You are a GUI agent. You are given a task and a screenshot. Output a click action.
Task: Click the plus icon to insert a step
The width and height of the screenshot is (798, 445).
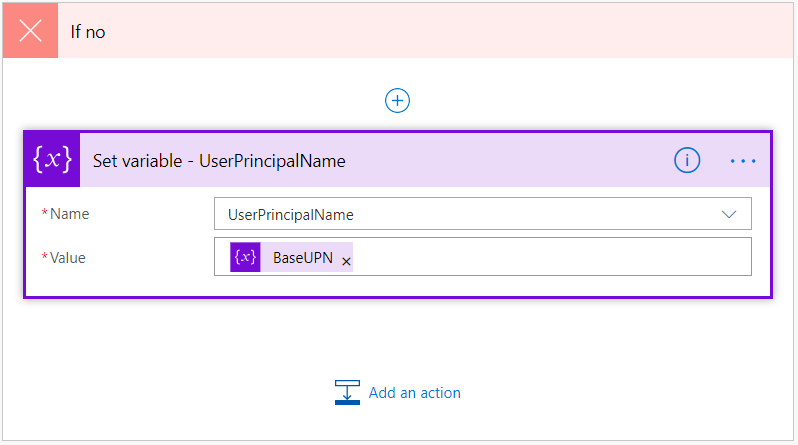(398, 101)
